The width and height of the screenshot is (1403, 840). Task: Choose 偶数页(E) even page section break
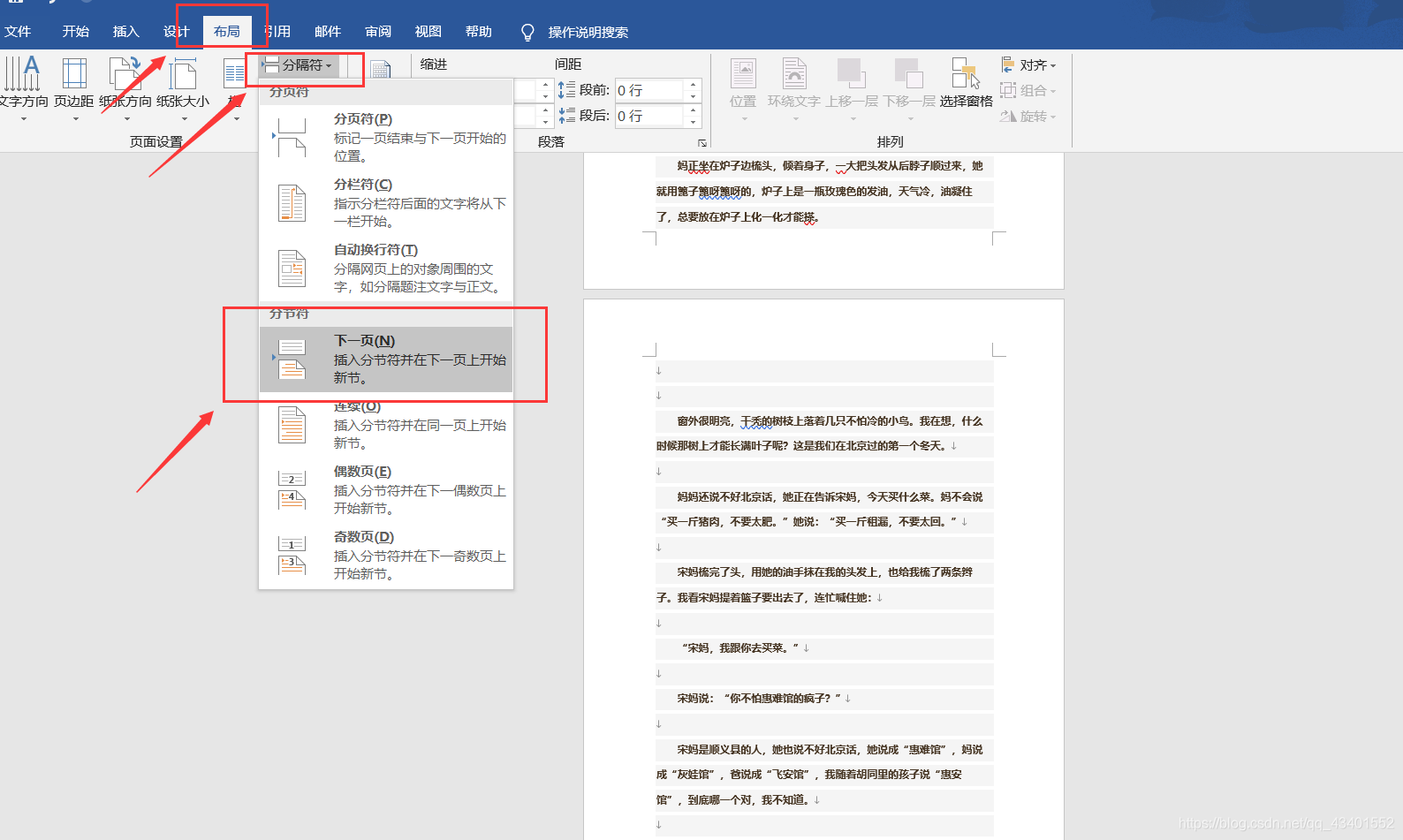coord(386,490)
